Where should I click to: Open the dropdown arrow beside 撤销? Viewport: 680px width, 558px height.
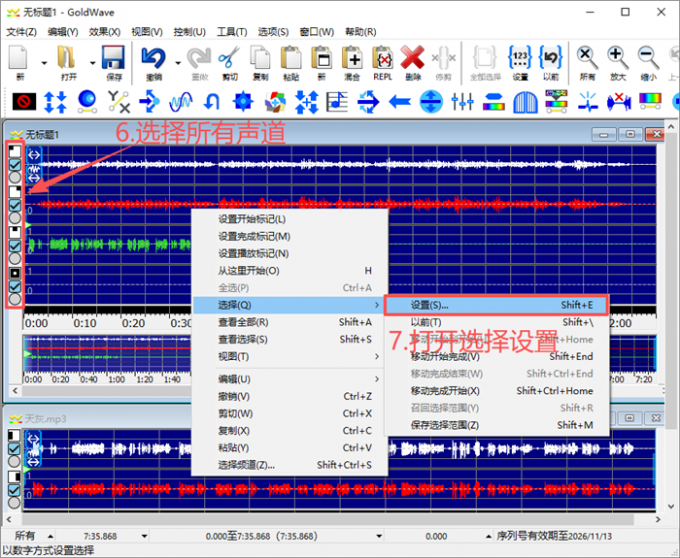tap(178, 63)
